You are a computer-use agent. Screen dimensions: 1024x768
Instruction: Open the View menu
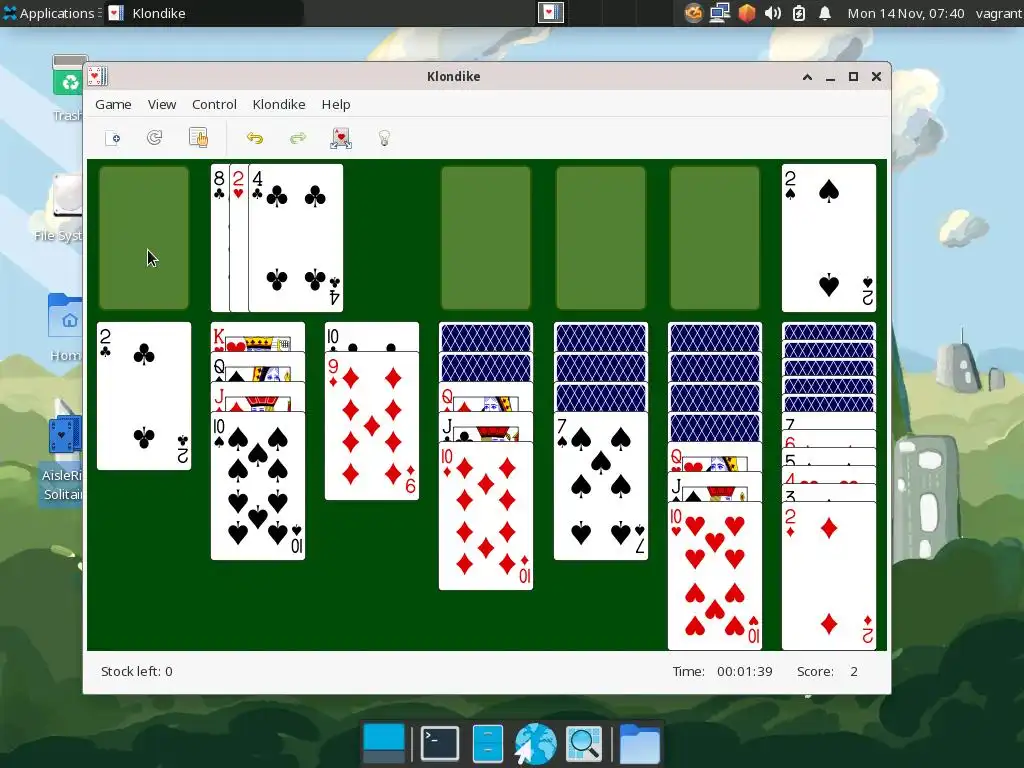[161, 104]
